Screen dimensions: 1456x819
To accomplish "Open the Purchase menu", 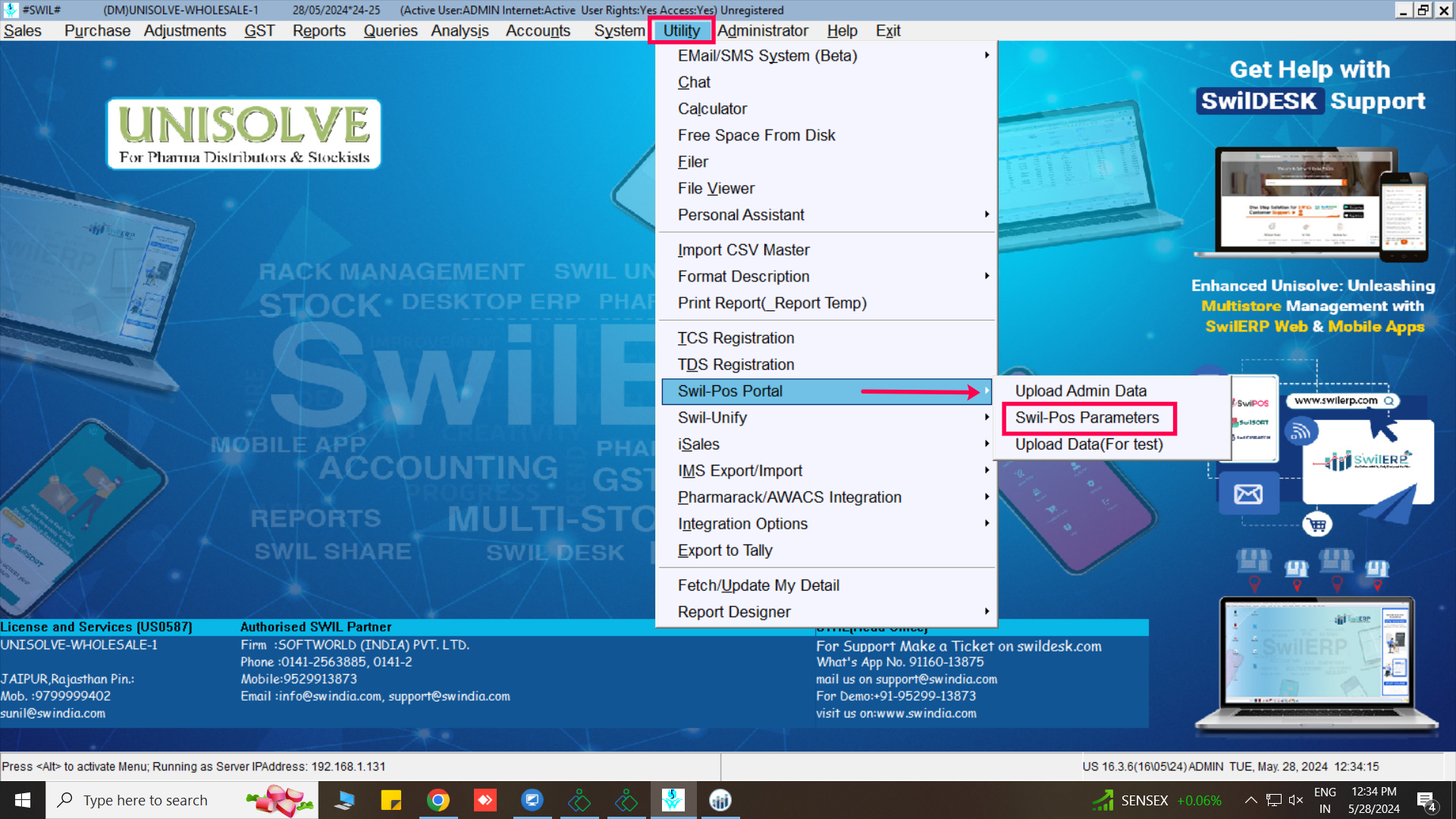I will pyautogui.click(x=97, y=30).
